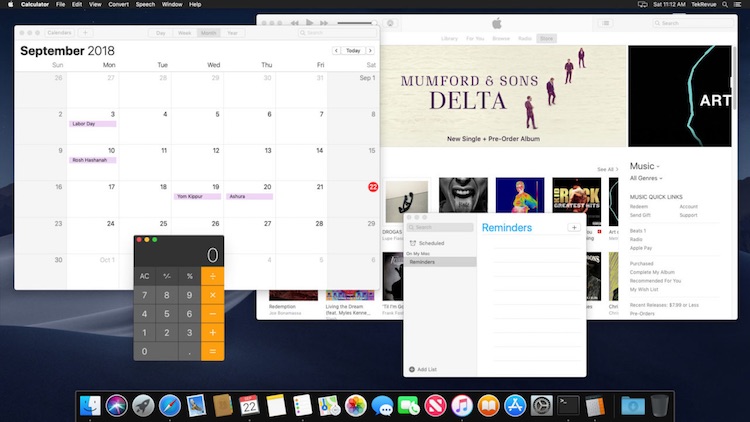Click the plus button in Reminders
This screenshot has height=422, width=750.
pos(574,228)
